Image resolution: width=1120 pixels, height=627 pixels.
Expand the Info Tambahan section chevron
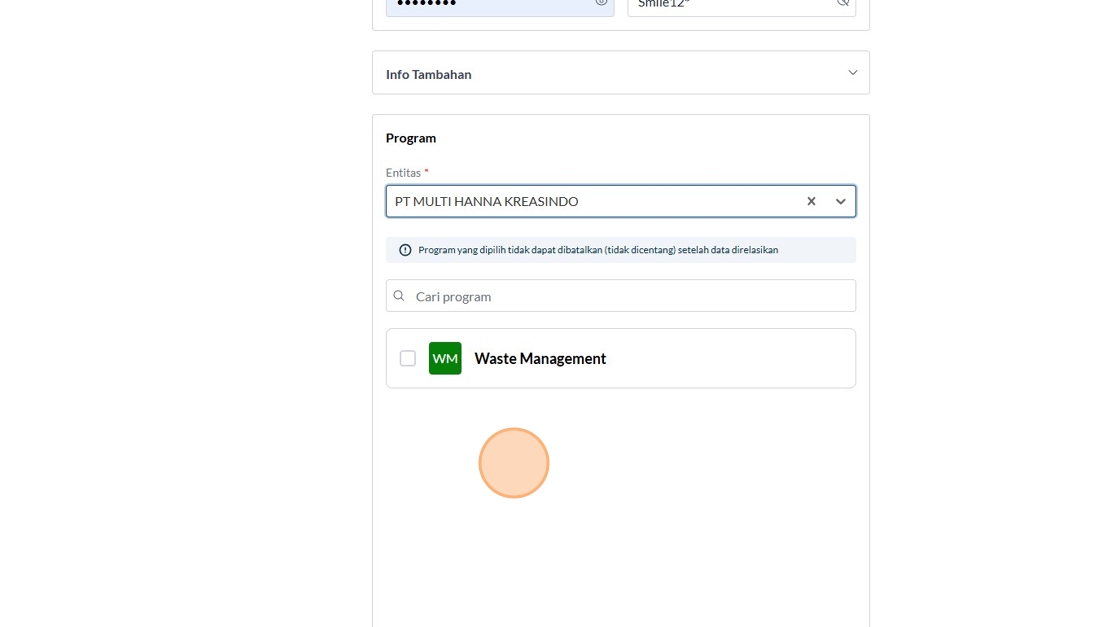point(852,73)
